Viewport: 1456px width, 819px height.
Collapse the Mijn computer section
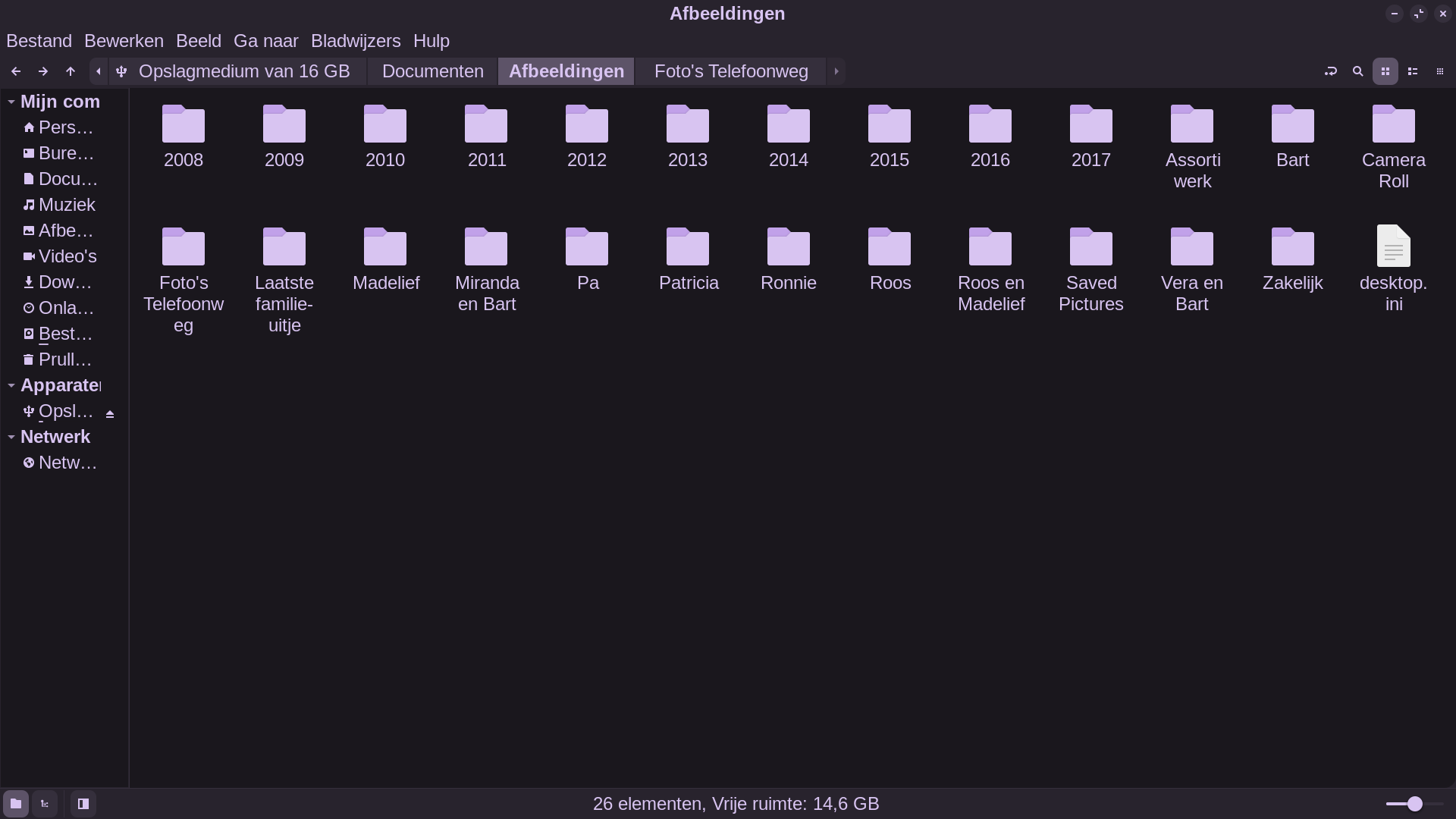click(x=11, y=102)
